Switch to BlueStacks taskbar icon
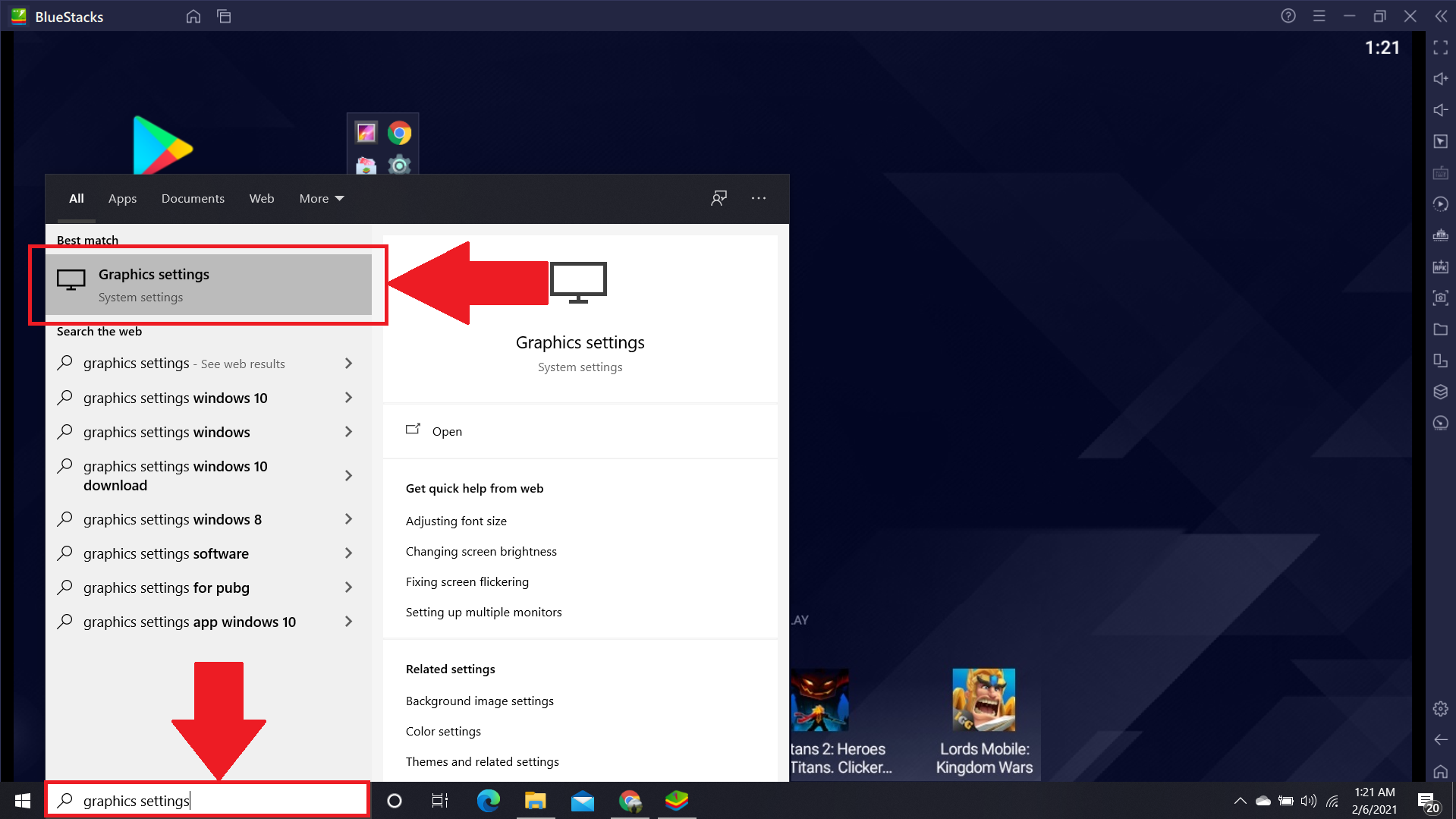Screen dimensions: 1456x819 pyautogui.click(x=677, y=801)
